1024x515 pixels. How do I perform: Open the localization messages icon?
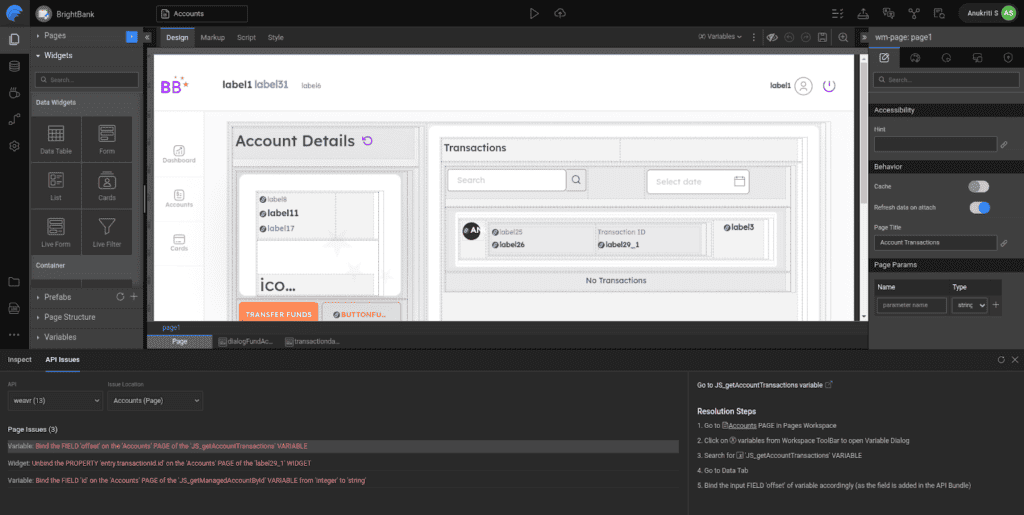coord(888,13)
